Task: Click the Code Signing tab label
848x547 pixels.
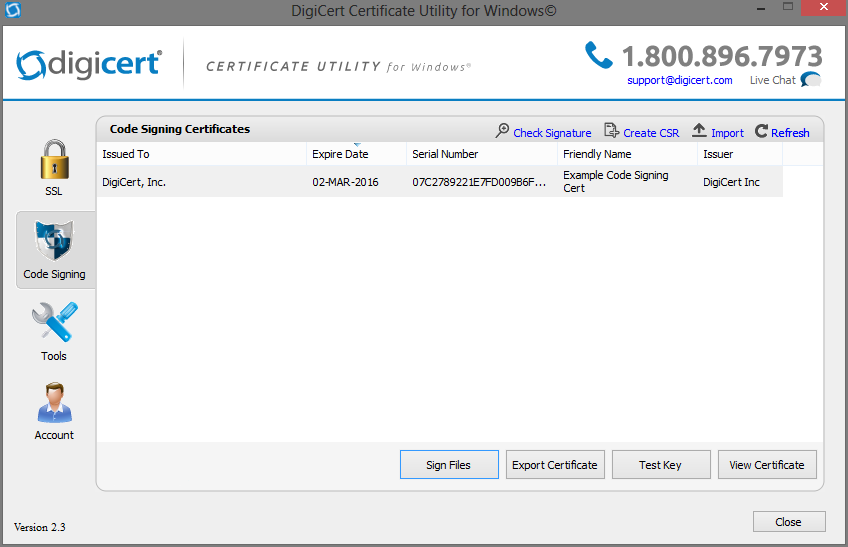Action: tap(54, 274)
